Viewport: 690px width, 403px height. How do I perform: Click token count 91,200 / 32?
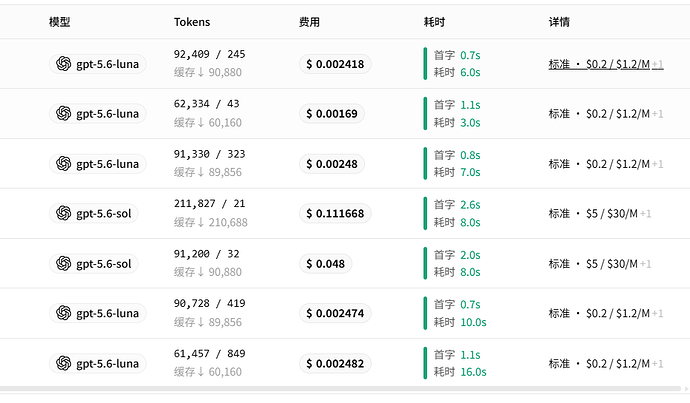pos(206,254)
